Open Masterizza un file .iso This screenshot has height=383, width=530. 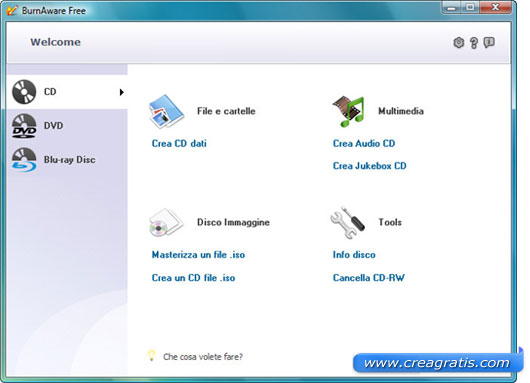tap(198, 255)
